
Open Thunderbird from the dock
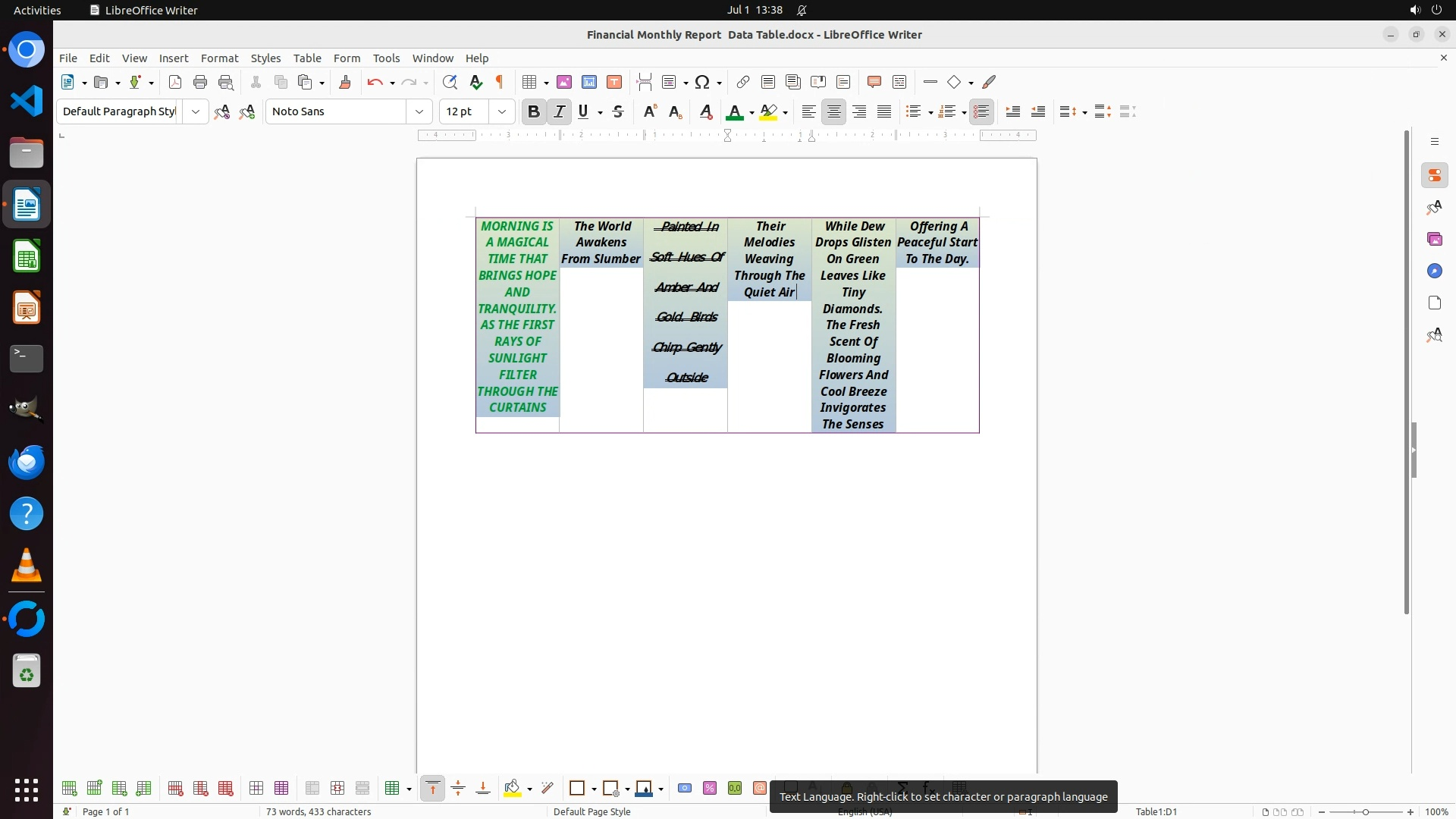pyautogui.click(x=27, y=463)
